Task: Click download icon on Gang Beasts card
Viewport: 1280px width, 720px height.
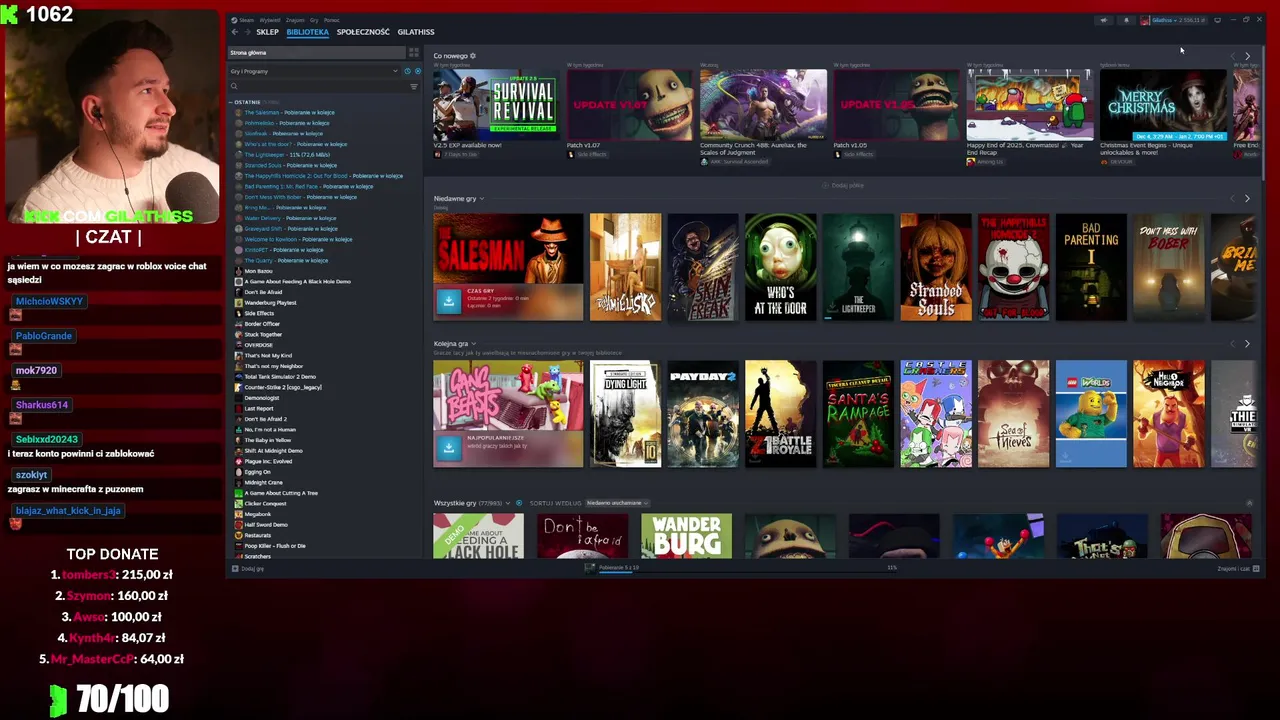Action: pos(448,449)
